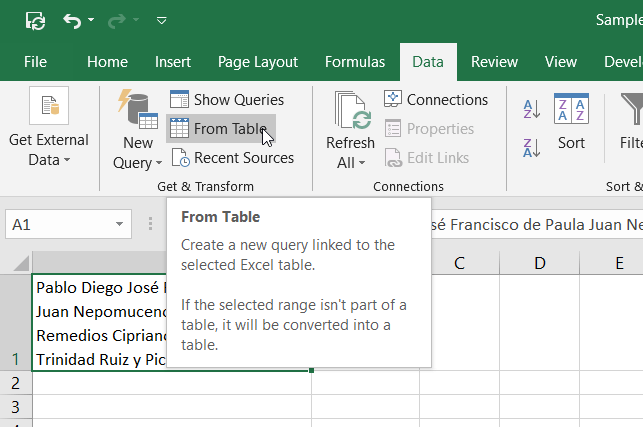Click the Name Box showing A1
Screen dimensions: 643x427
[x=68, y=224]
